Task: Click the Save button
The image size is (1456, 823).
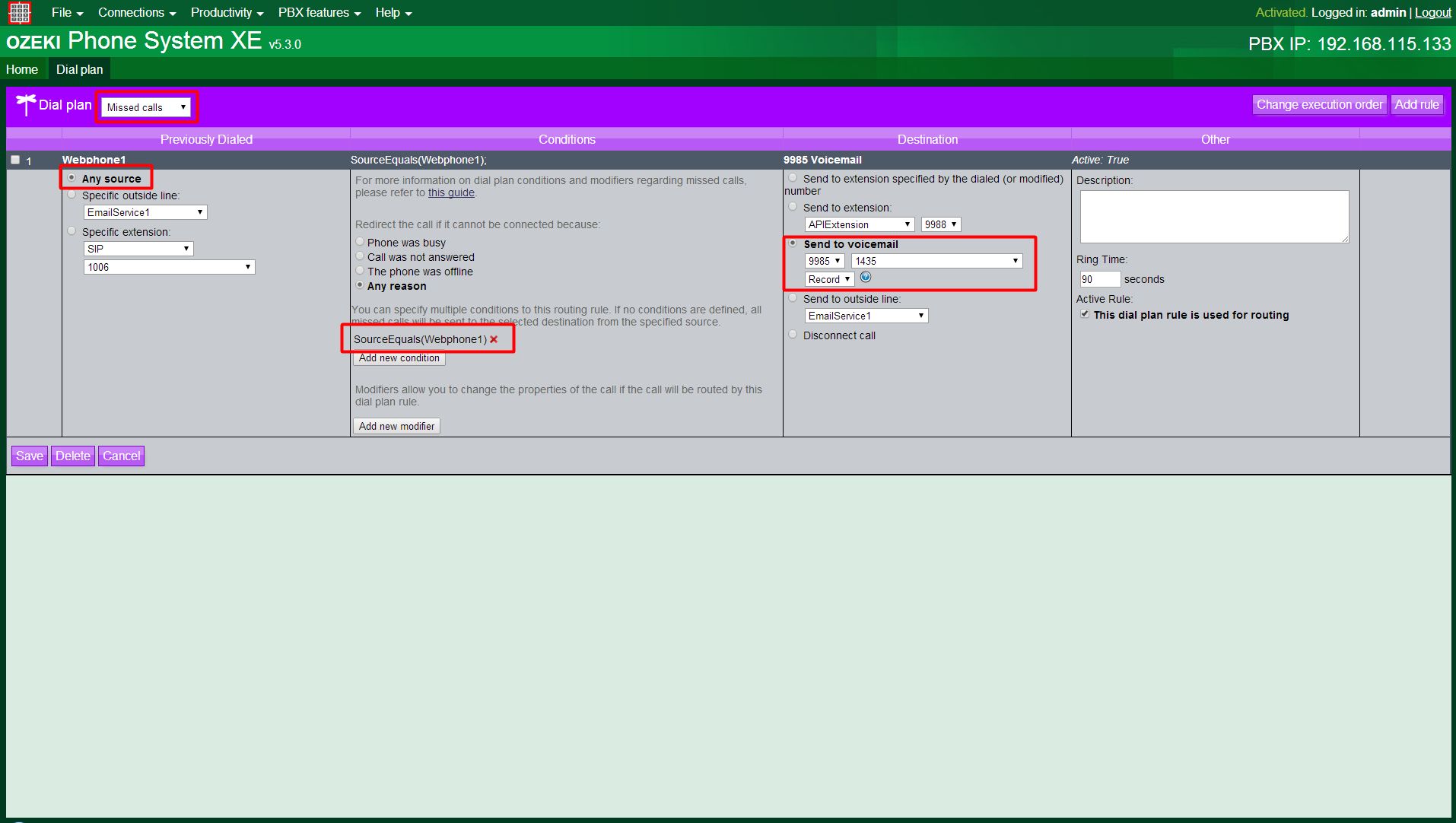Action: point(30,456)
